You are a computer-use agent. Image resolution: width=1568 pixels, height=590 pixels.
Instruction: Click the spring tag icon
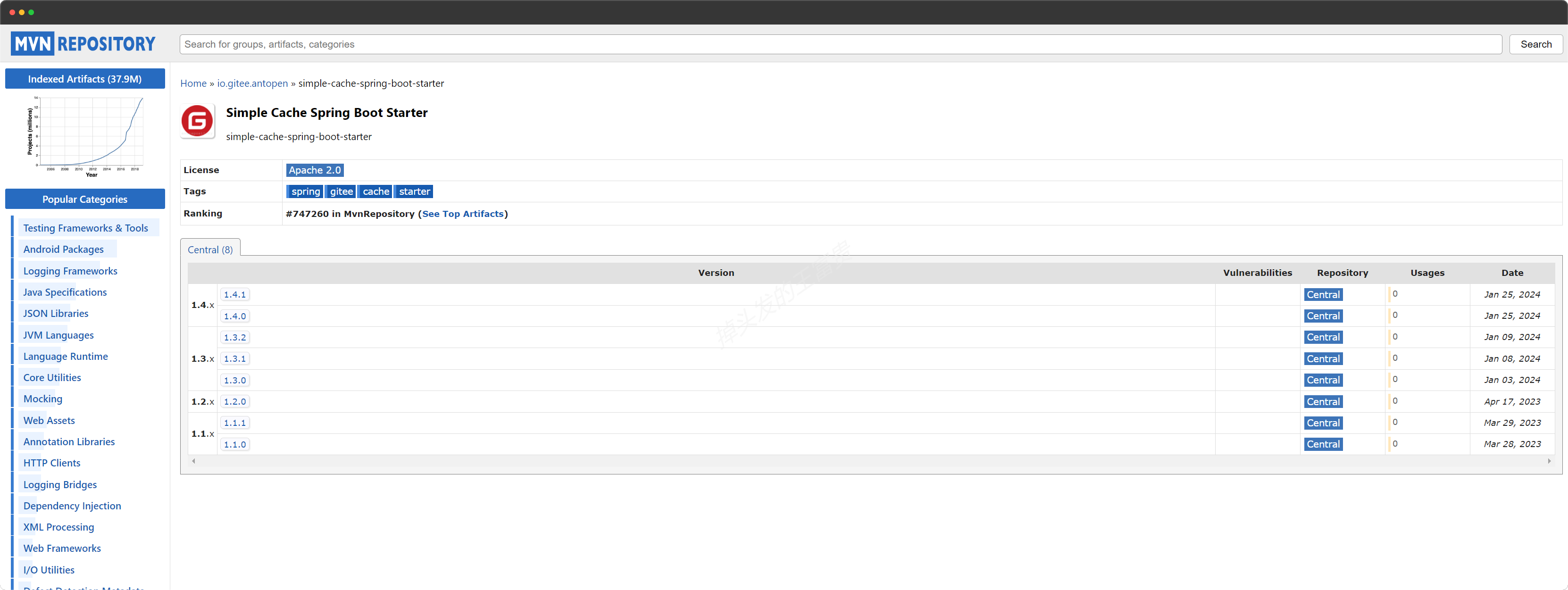click(304, 191)
